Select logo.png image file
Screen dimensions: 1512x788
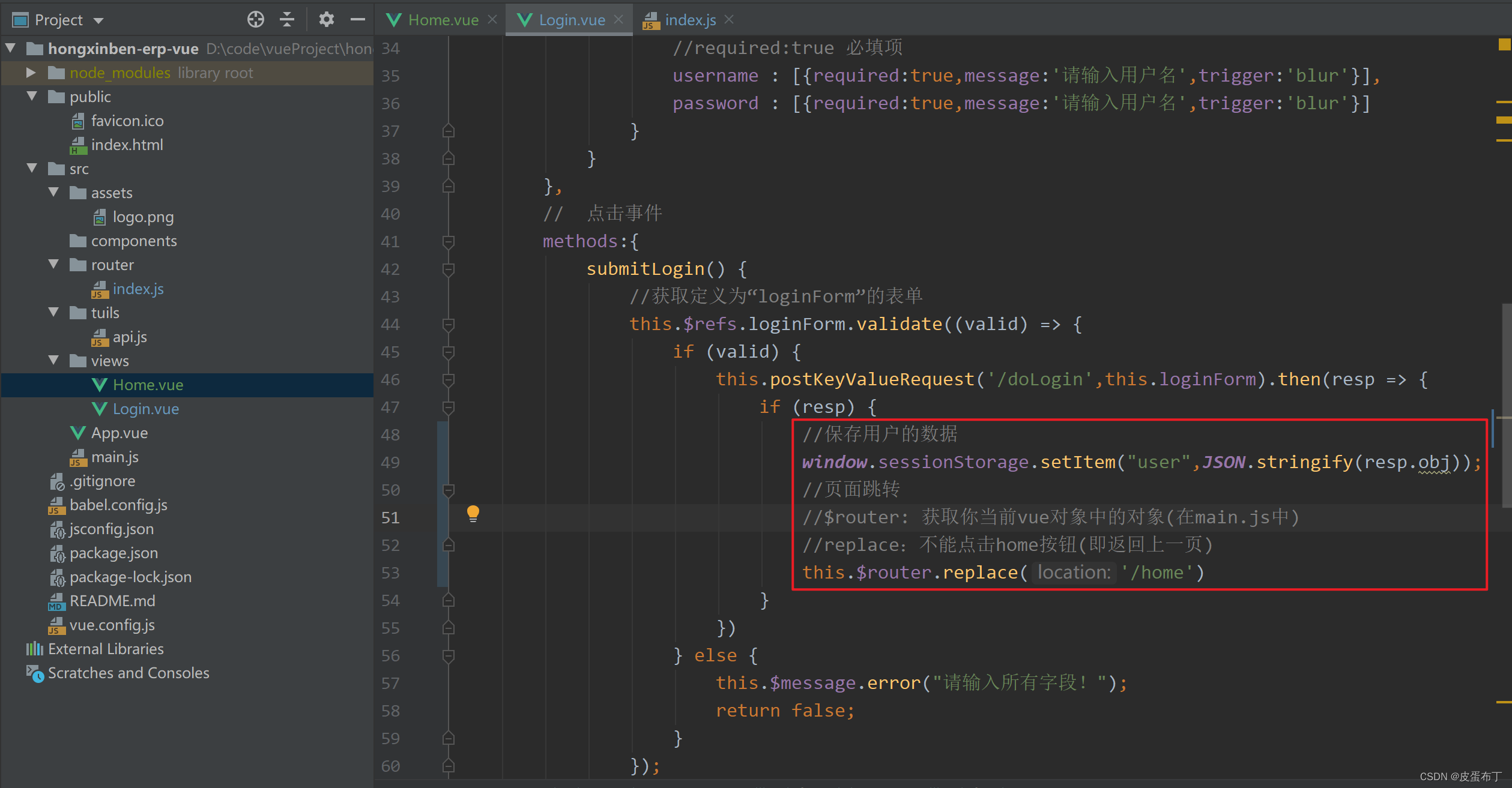(143, 217)
